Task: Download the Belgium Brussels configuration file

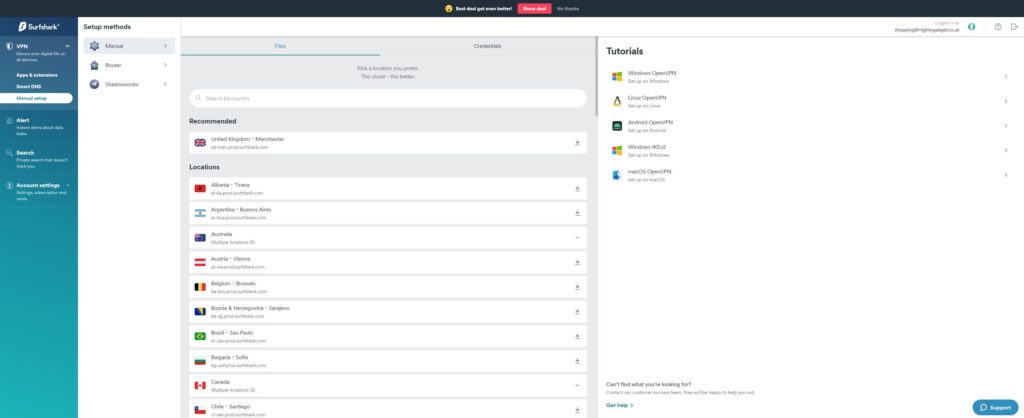Action: [577, 287]
